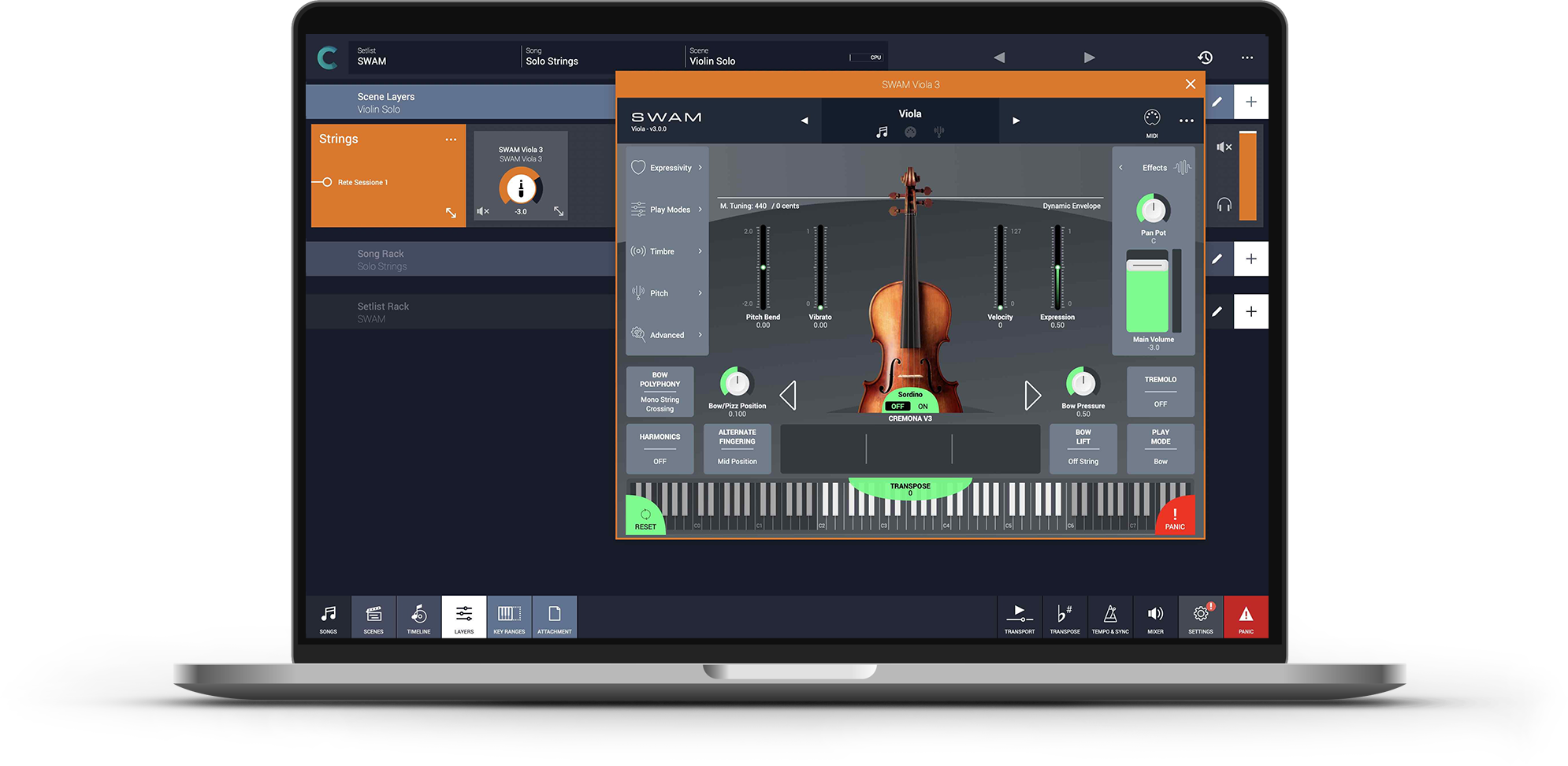Open MIDI mapping in SWAM plugin
This screenshot has width=1568, height=766.
(1152, 122)
